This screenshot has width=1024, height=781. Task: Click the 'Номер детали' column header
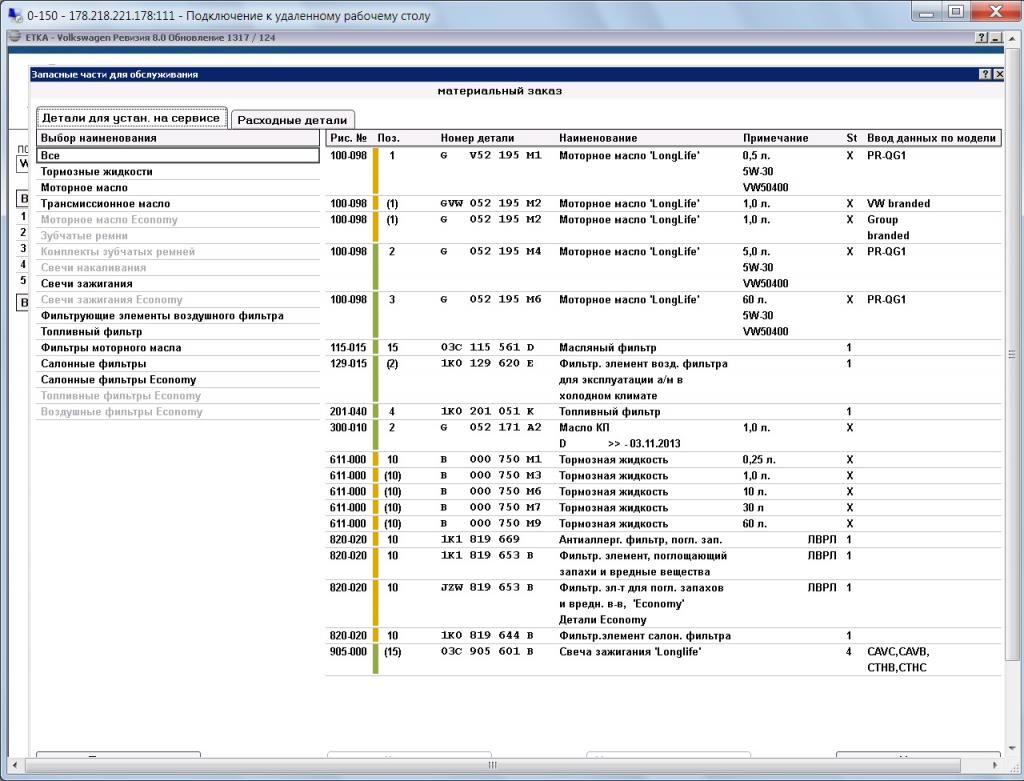pos(477,138)
